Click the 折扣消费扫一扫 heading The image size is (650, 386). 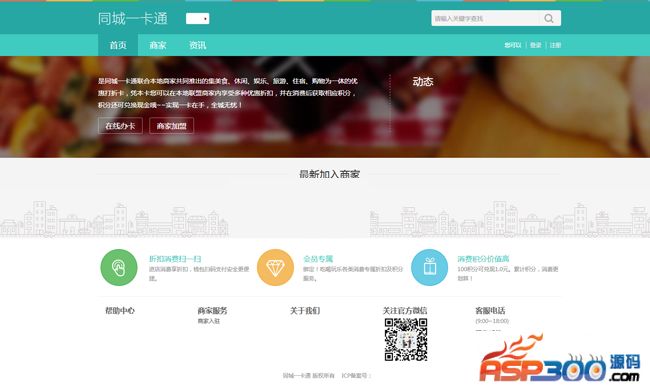175,259
